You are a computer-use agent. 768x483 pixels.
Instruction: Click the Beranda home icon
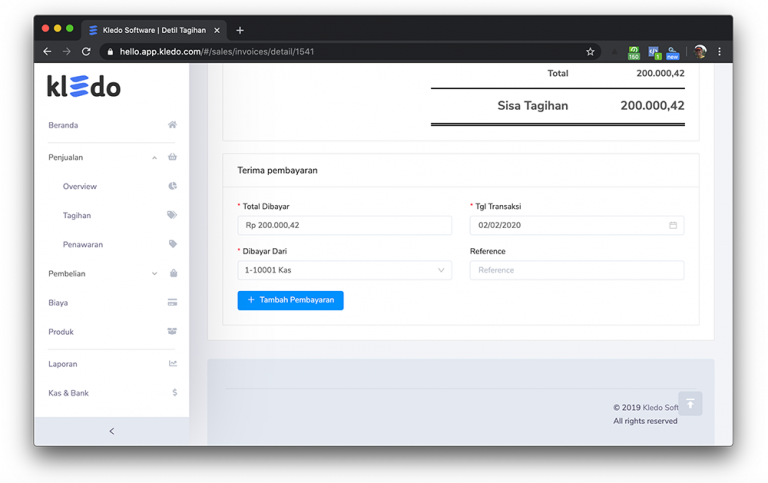tap(172, 124)
